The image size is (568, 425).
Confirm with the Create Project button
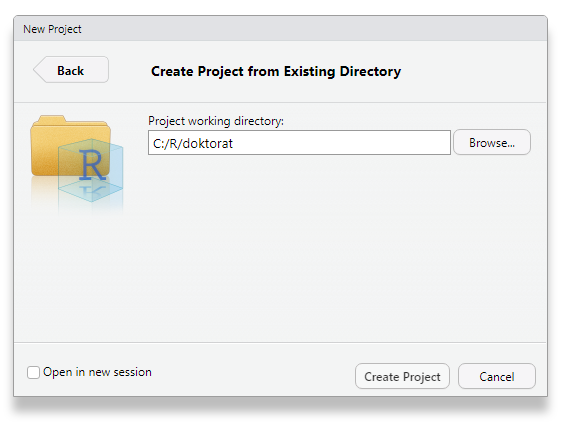(x=402, y=376)
